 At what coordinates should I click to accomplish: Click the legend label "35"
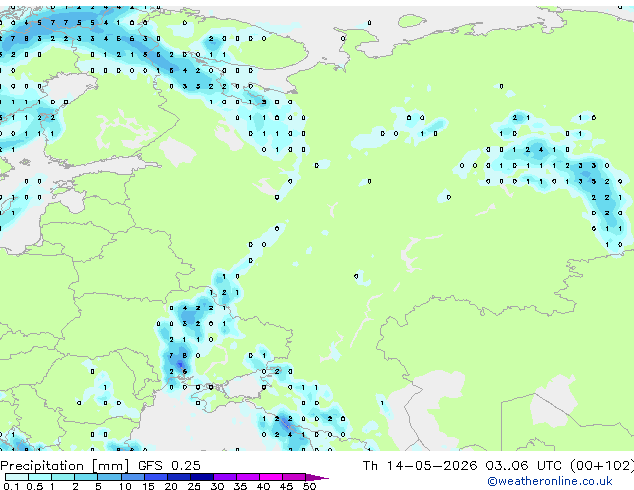[x=240, y=486]
